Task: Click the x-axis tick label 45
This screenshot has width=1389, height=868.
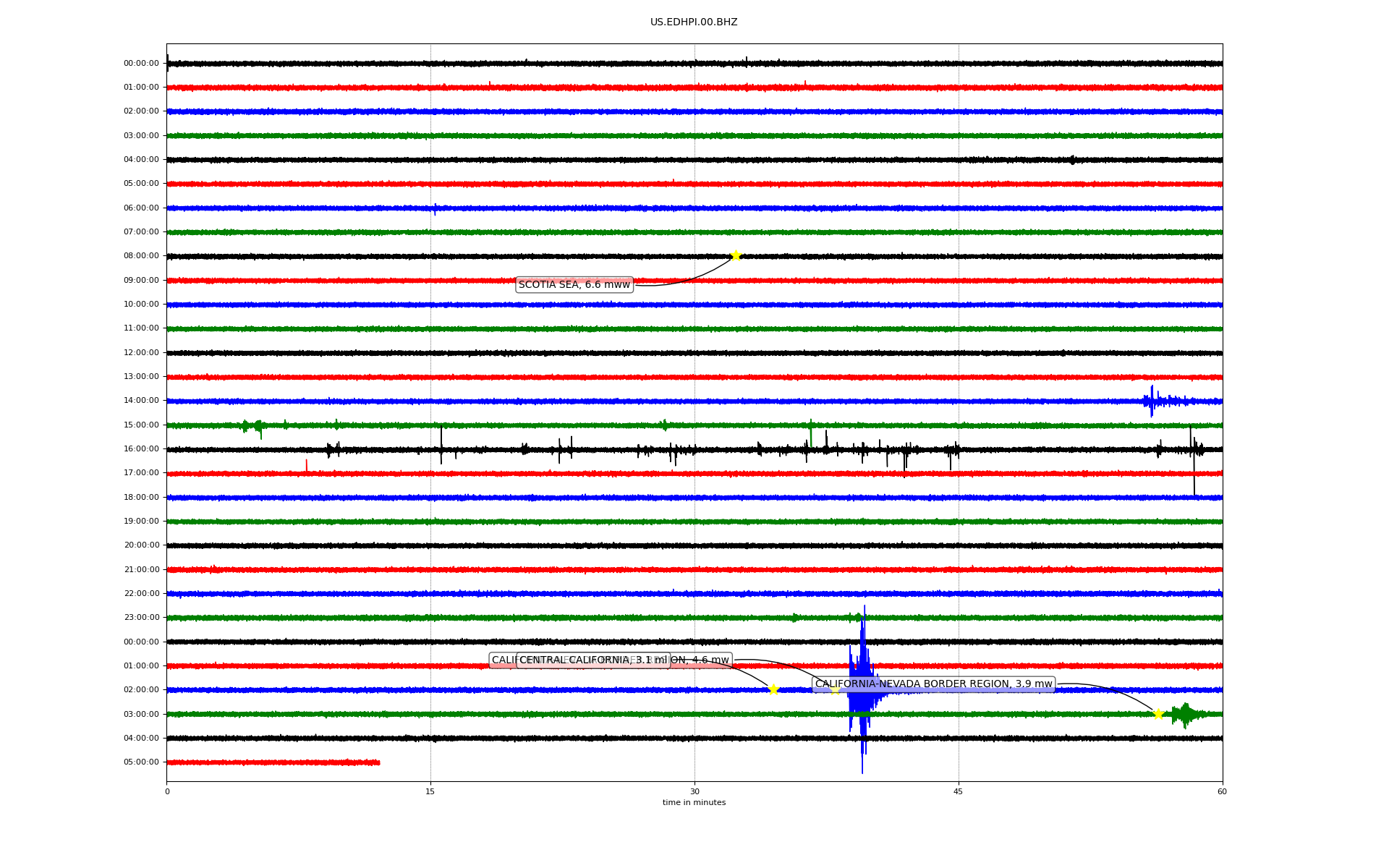Action: (x=959, y=791)
